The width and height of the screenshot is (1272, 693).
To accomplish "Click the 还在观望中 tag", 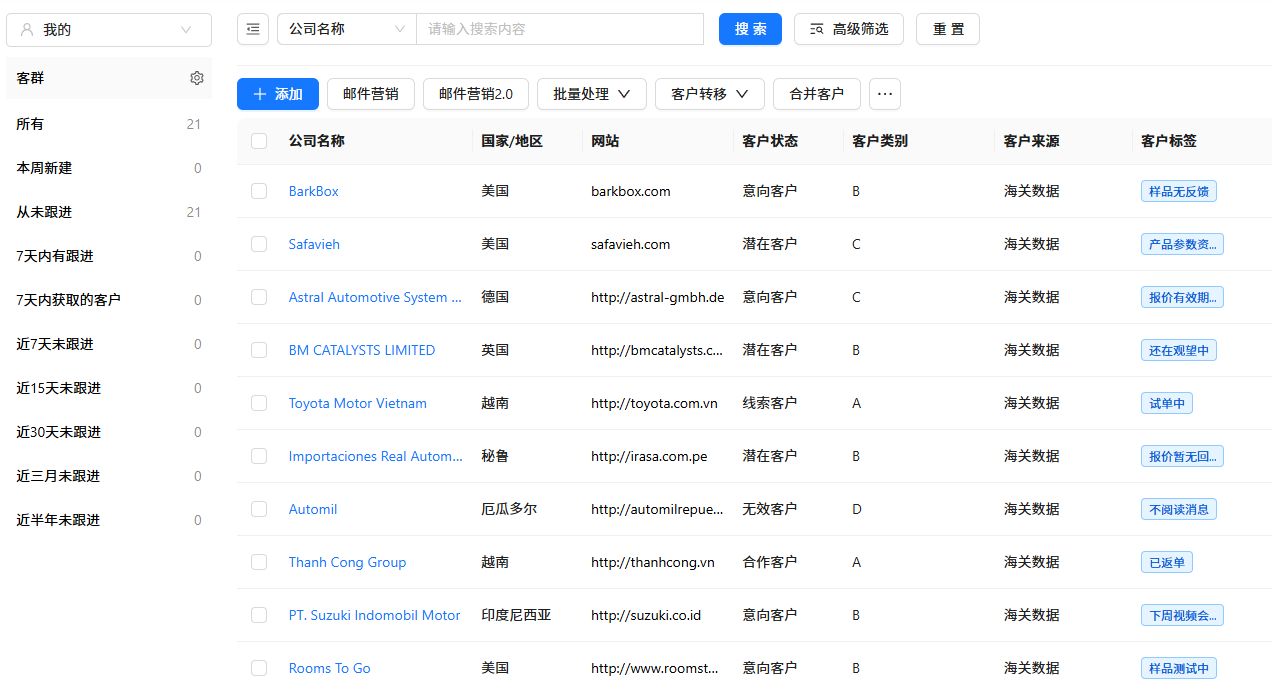I will click(x=1179, y=350).
